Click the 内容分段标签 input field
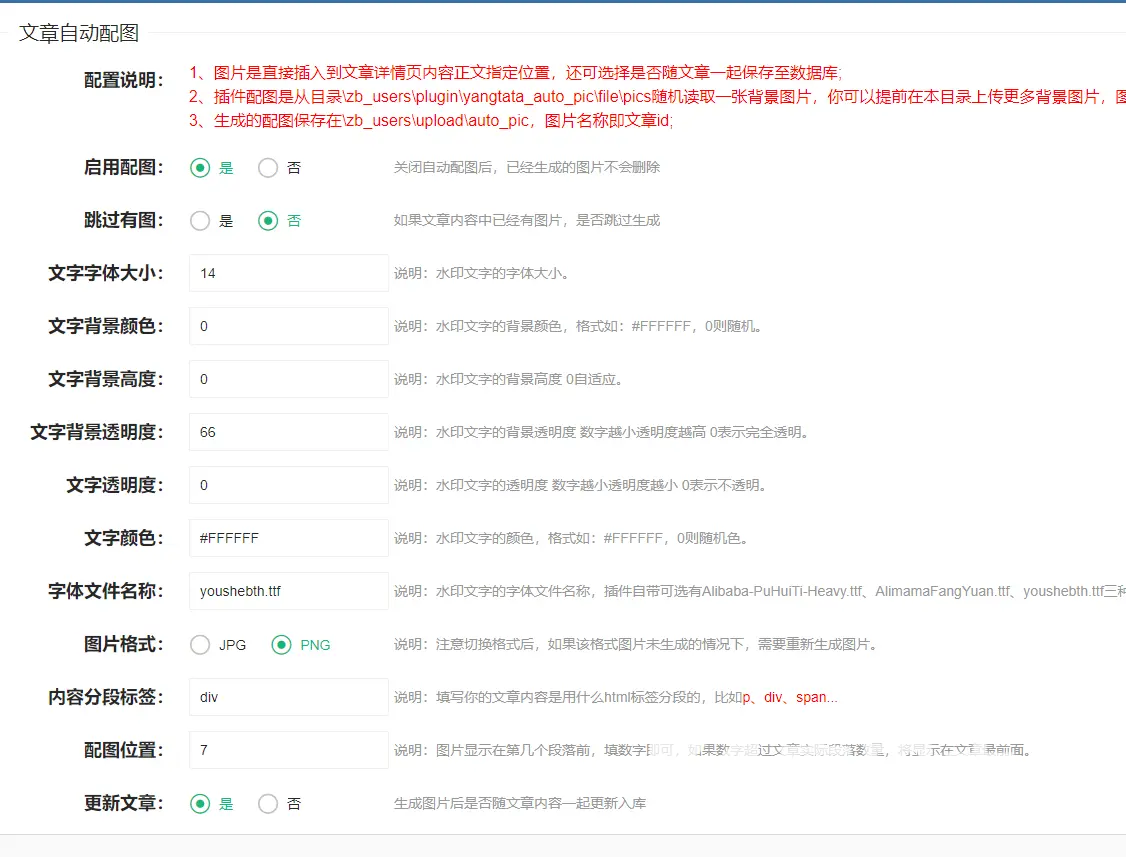Screen dimensions: 1126x857 coord(289,697)
